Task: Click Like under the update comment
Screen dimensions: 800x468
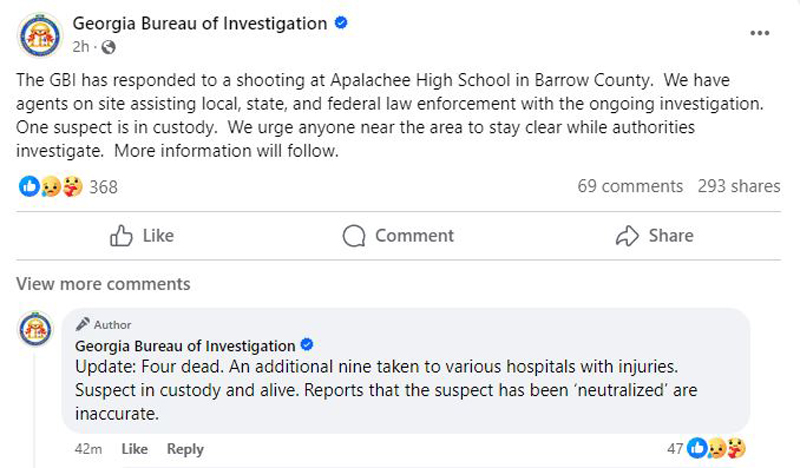Action: (x=135, y=449)
